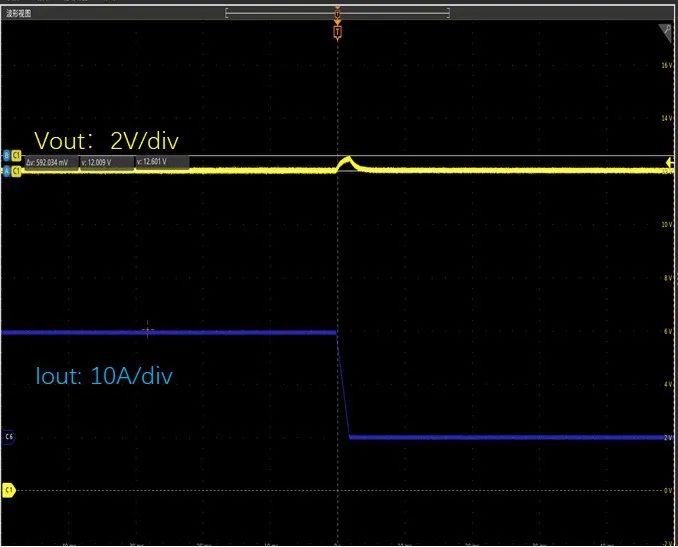Viewport: 678px width, 547px height.
Task: Select the C6 channel ground marker
Action: (x=9, y=437)
